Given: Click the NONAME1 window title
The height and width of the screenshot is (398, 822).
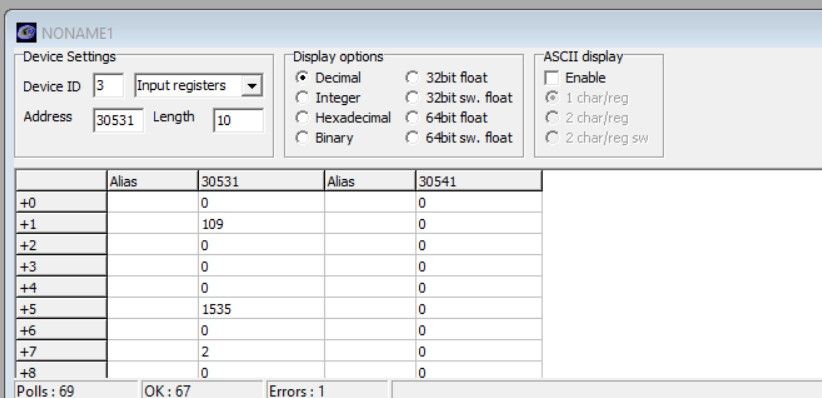Looking at the screenshot, I should (x=78, y=34).
